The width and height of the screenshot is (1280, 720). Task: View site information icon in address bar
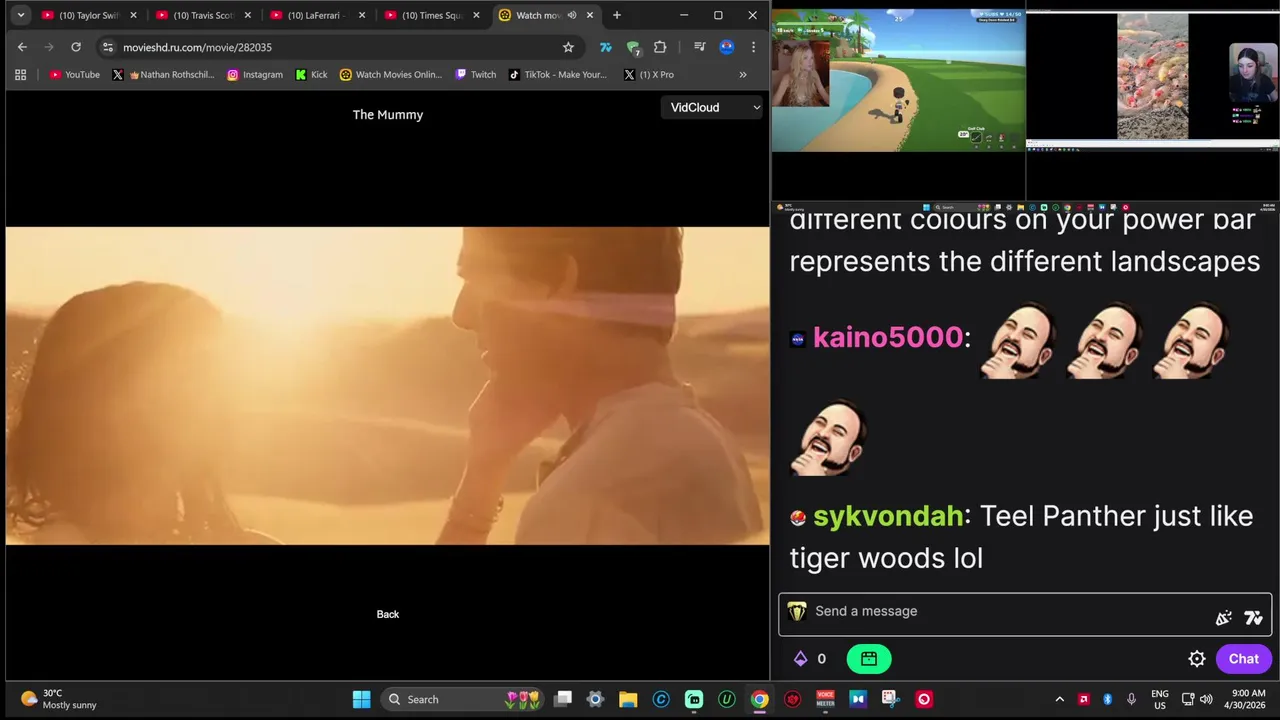pos(108,47)
